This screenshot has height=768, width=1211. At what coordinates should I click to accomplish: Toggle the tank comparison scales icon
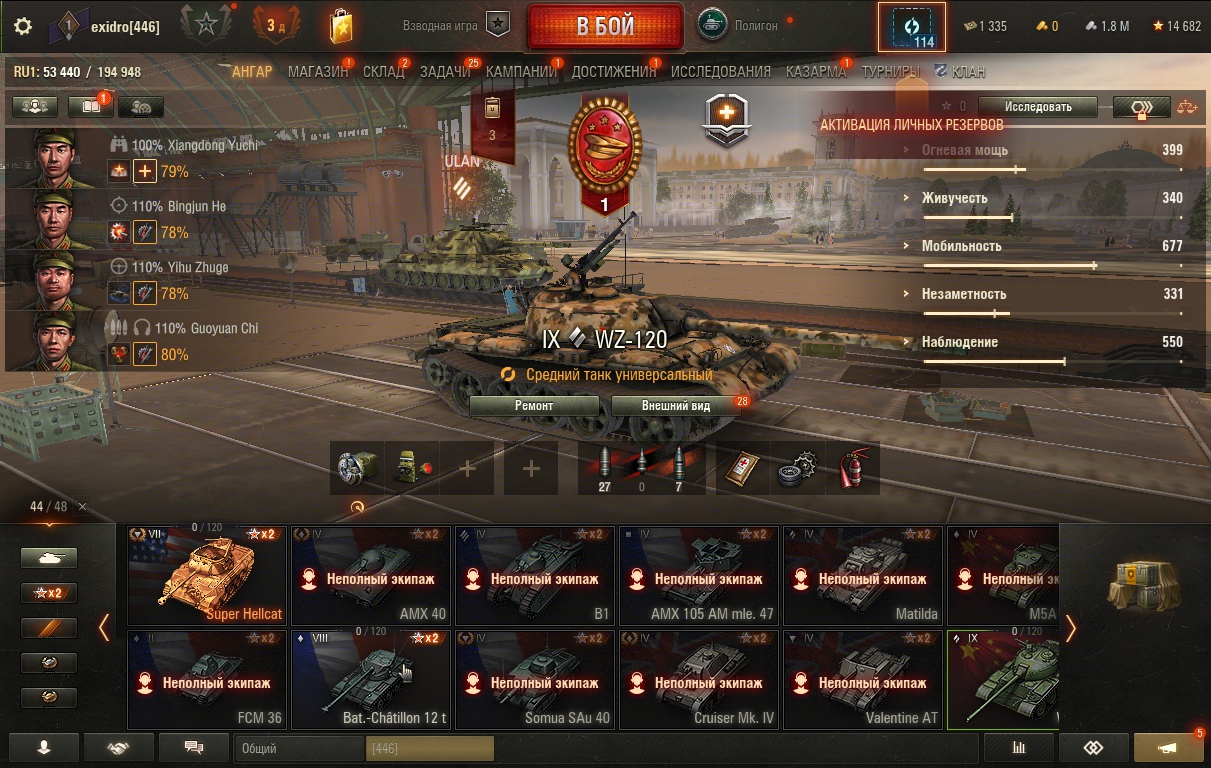[1187, 107]
